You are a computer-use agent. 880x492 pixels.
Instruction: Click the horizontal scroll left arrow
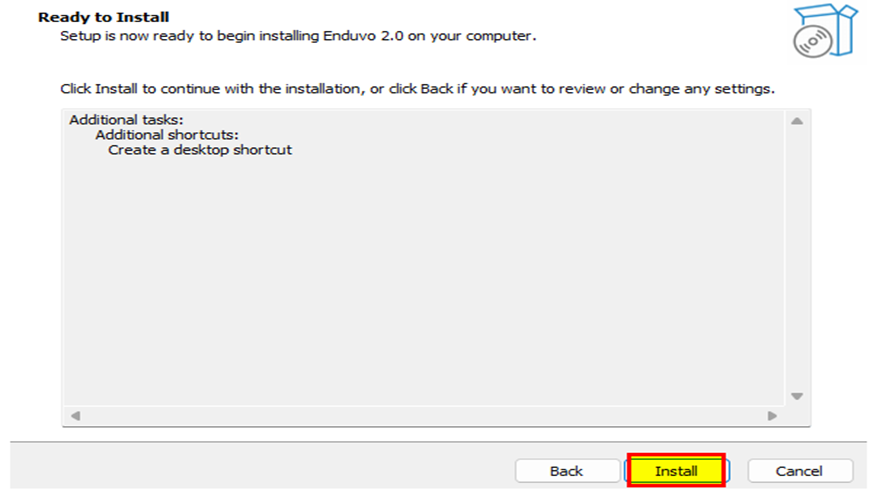point(76,416)
